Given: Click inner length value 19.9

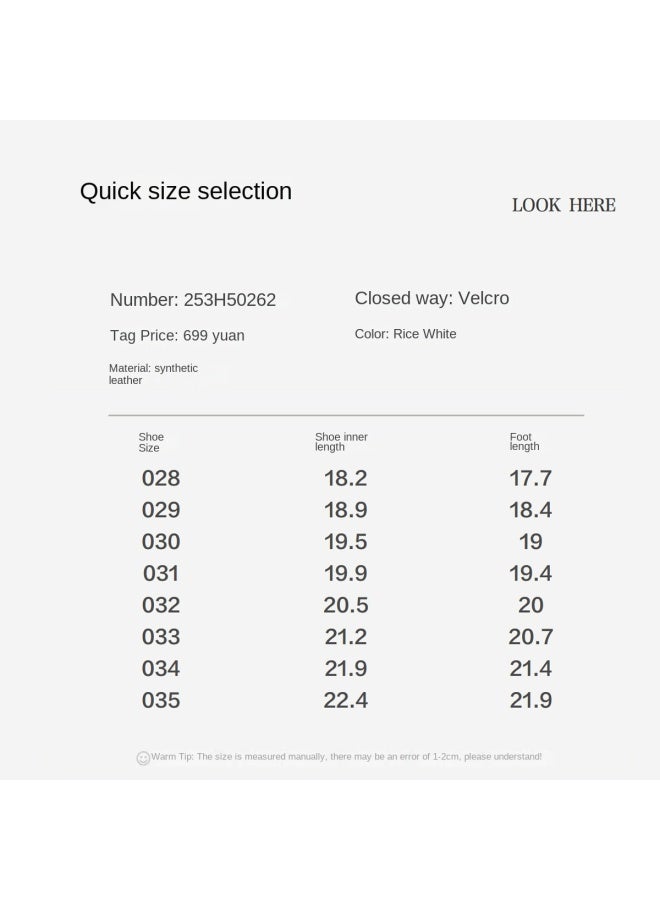Looking at the screenshot, I should pos(345,573).
